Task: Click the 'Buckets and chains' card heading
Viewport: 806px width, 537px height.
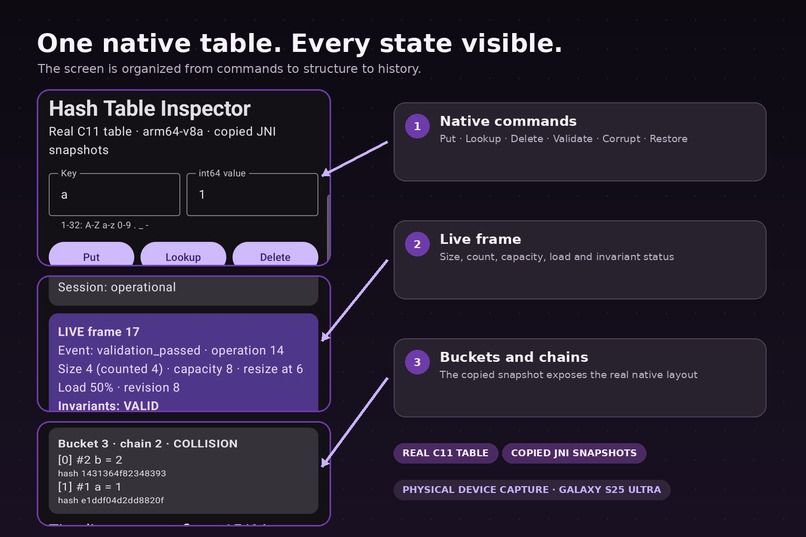Action: point(514,357)
